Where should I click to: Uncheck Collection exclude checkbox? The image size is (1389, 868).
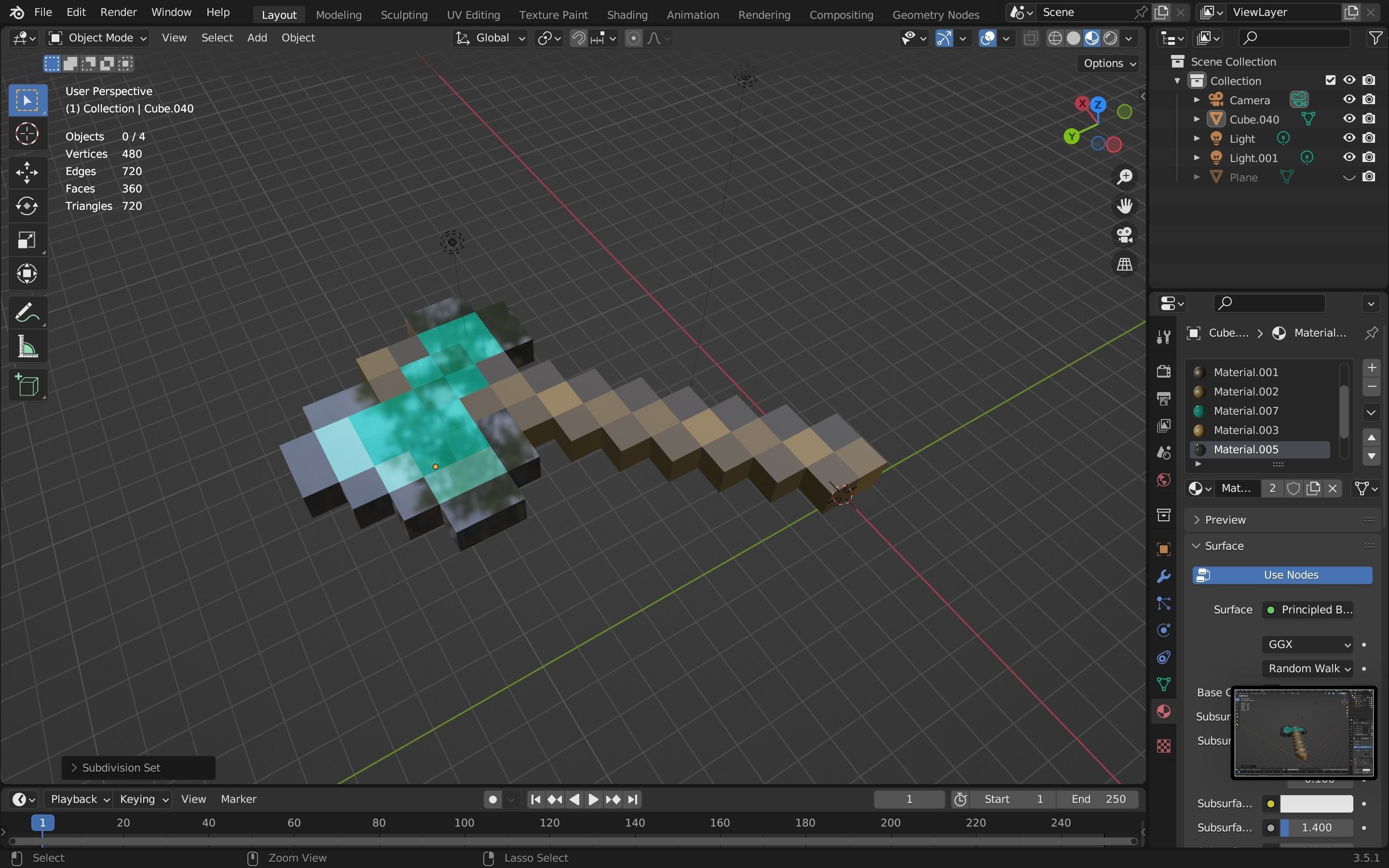click(1331, 81)
